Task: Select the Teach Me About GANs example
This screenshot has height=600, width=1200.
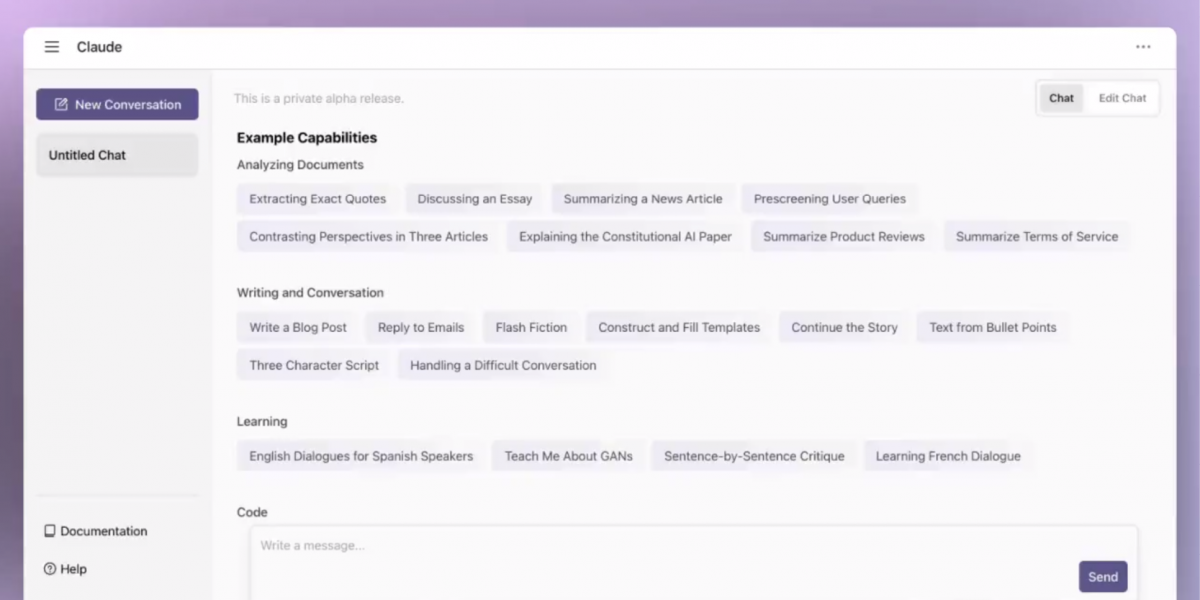Action: coord(568,456)
